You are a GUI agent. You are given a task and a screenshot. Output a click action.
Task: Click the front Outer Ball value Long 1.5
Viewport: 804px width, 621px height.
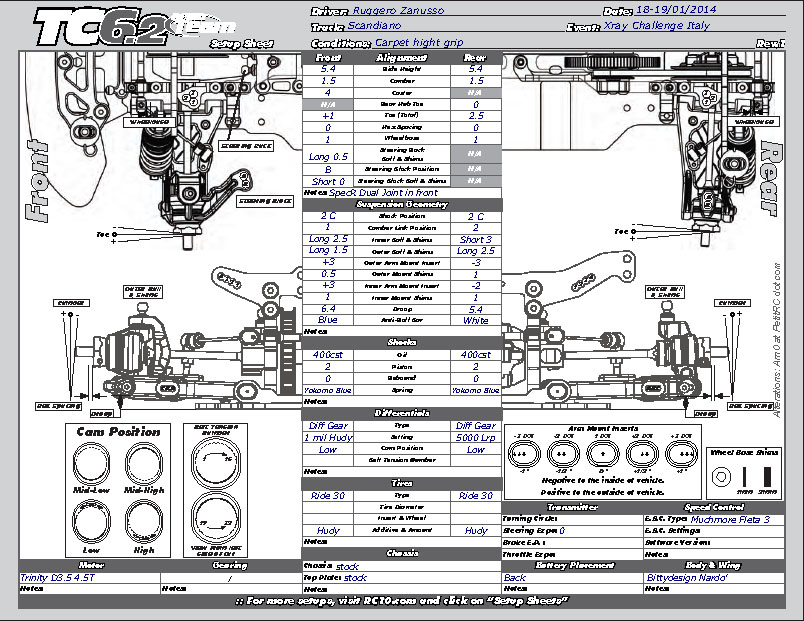pos(328,250)
